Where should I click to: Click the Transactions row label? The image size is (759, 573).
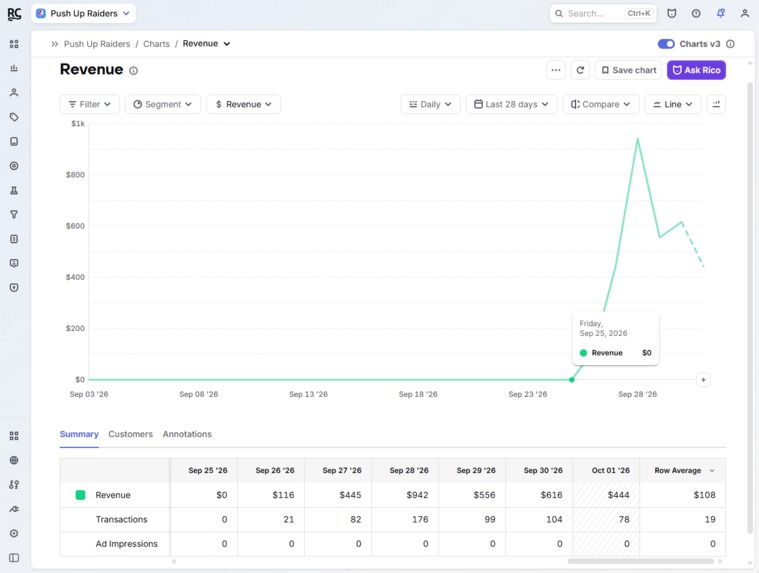click(x=121, y=519)
